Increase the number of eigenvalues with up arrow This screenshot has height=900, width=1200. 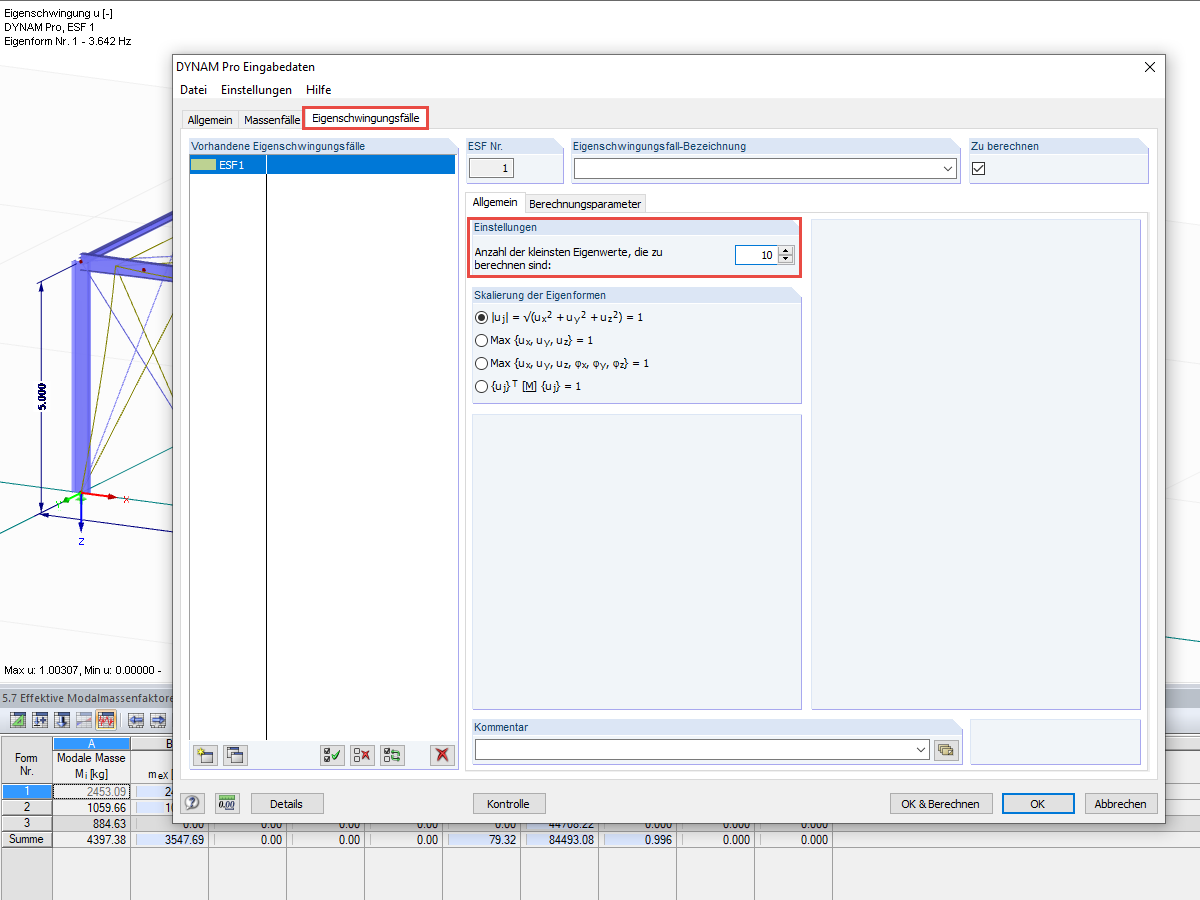pos(785,250)
